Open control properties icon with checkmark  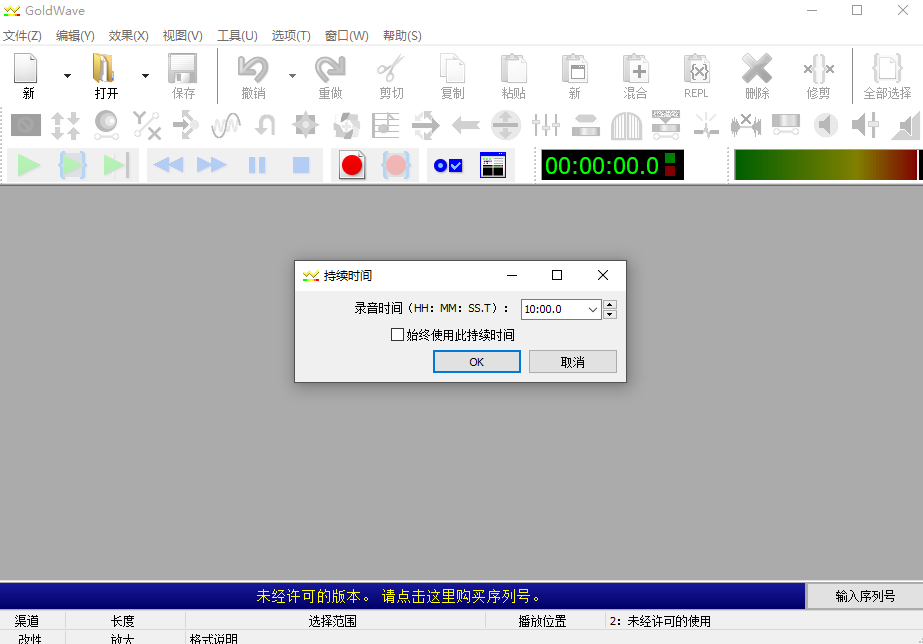448,165
